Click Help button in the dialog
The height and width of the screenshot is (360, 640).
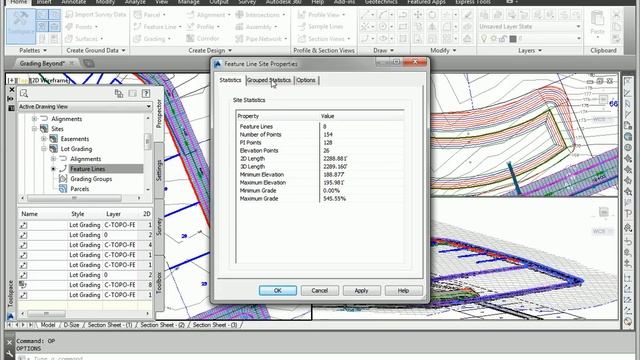[403, 291]
